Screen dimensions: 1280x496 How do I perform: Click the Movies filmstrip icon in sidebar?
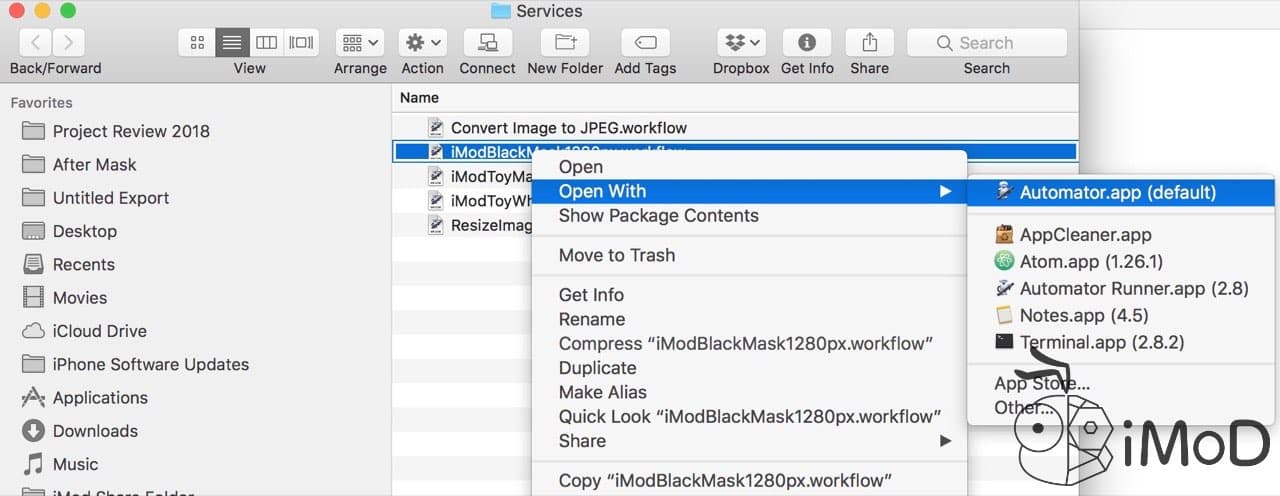tap(33, 297)
